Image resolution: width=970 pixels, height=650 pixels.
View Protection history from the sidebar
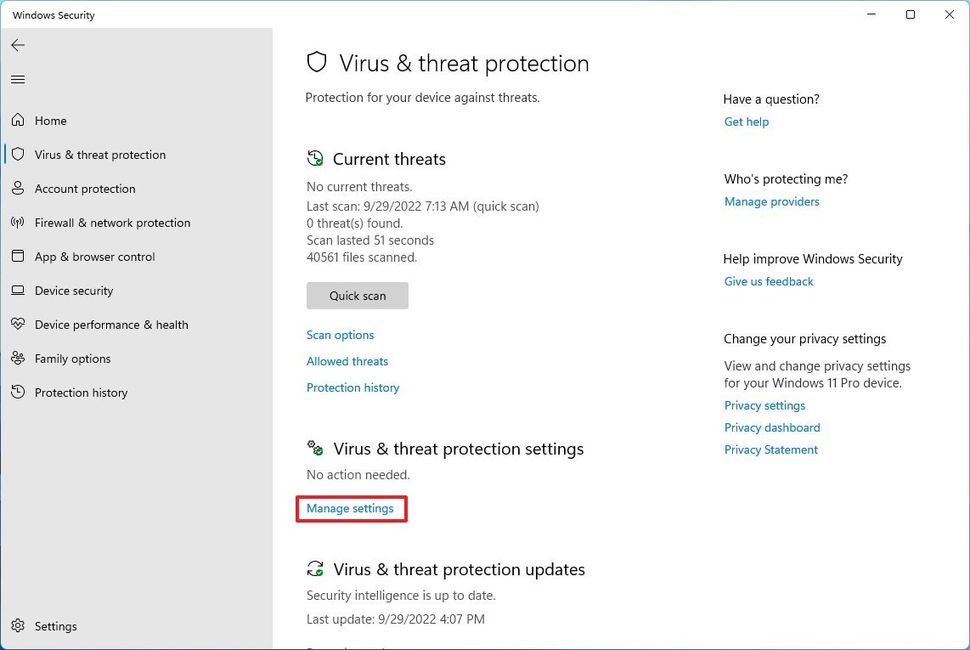pos(80,392)
